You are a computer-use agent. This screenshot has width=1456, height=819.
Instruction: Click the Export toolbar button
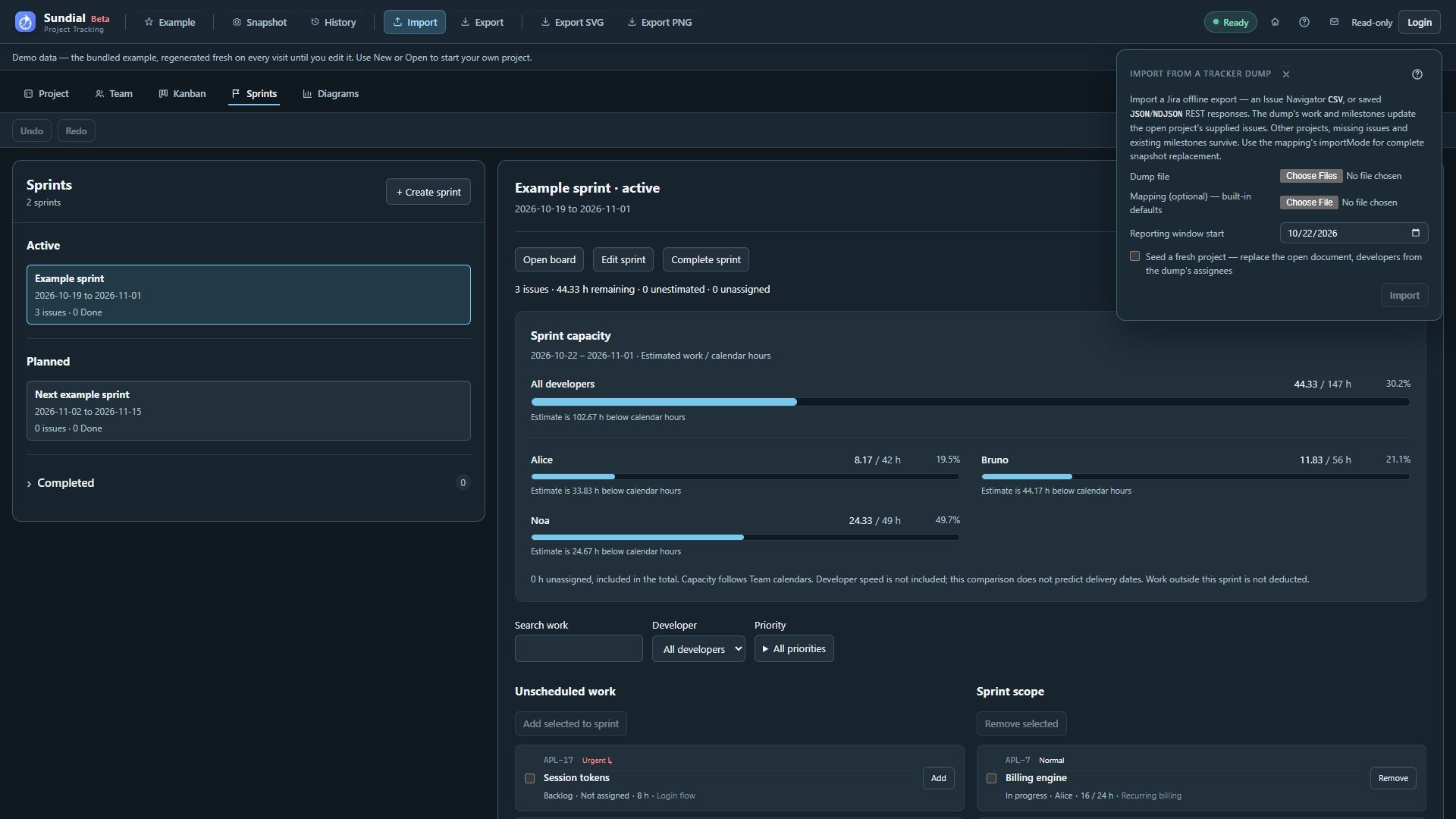482,22
